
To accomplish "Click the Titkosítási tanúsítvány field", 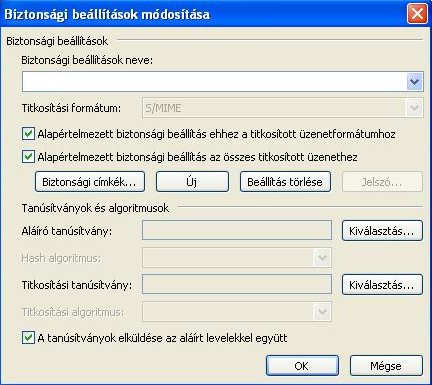I will (x=237, y=284).
